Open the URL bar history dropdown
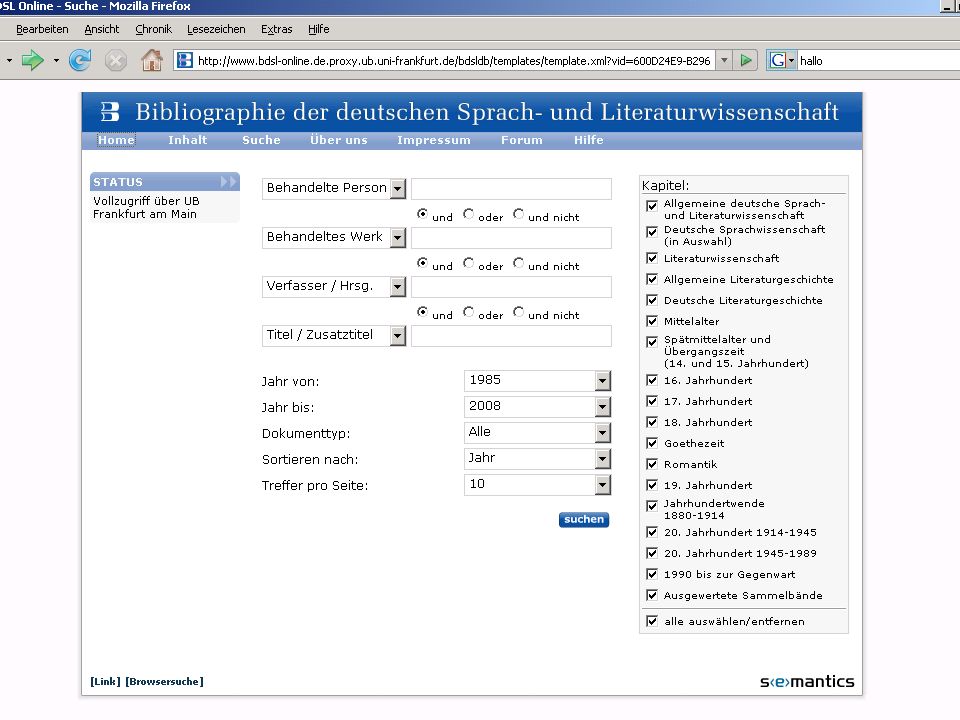 [x=724, y=61]
